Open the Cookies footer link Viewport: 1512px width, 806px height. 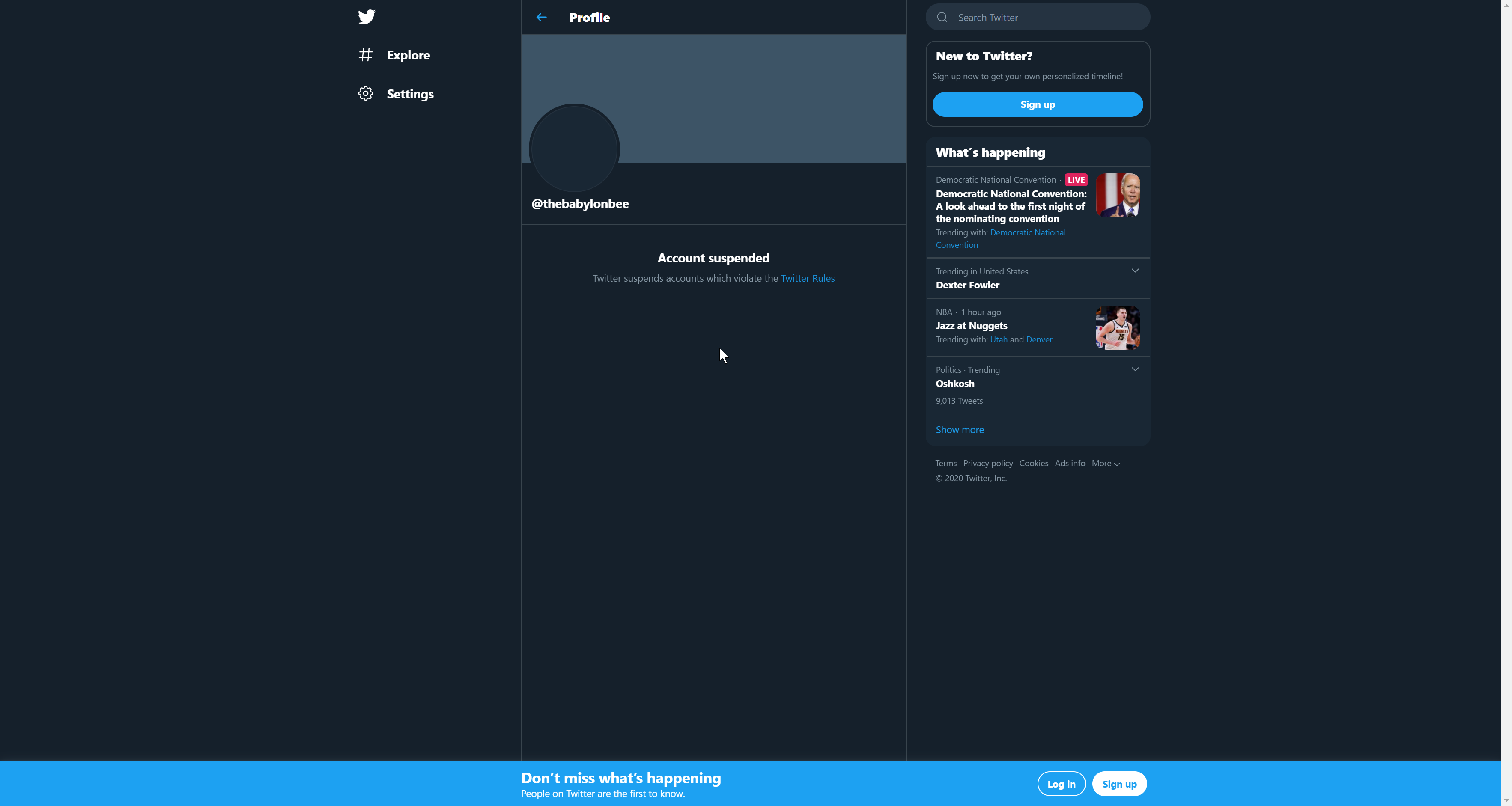(x=1034, y=464)
